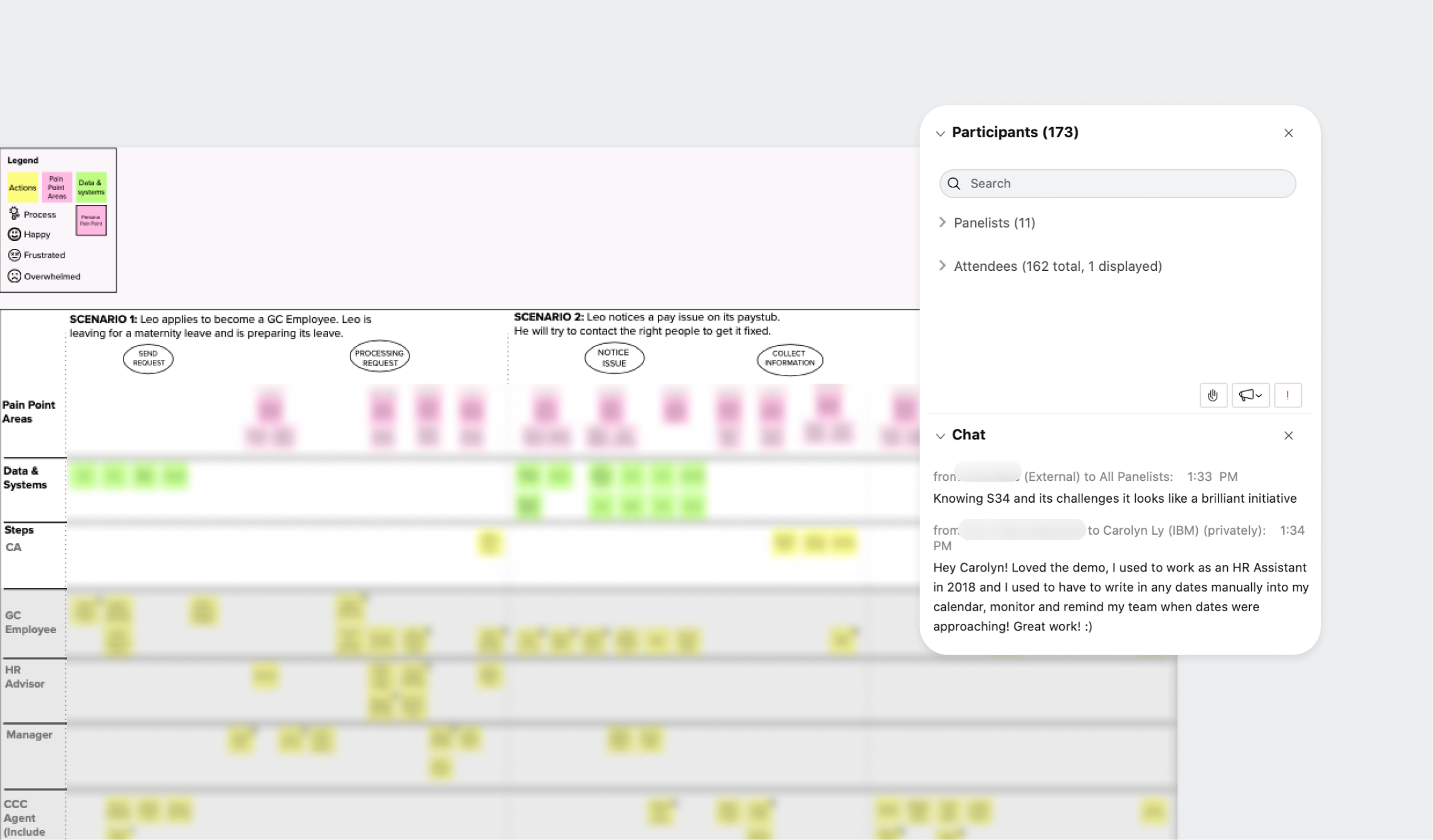1433x840 pixels.
Task: Close the Chat panel
Action: pyautogui.click(x=1288, y=435)
